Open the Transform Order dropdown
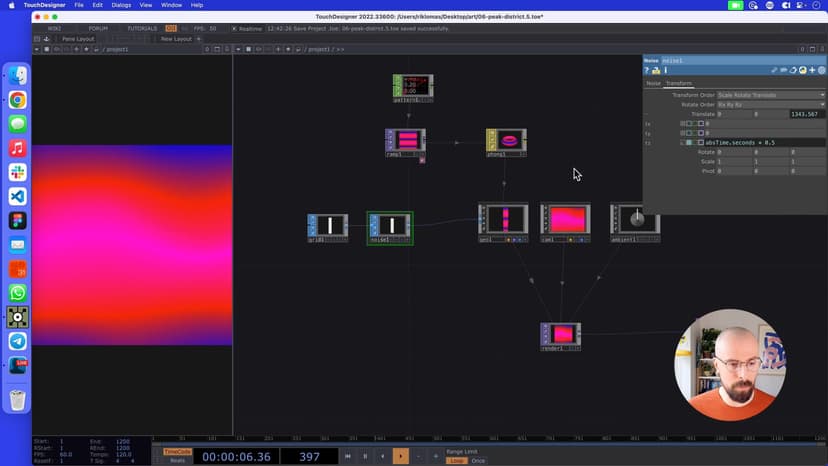Screen dimensions: 828x466 coord(771,95)
